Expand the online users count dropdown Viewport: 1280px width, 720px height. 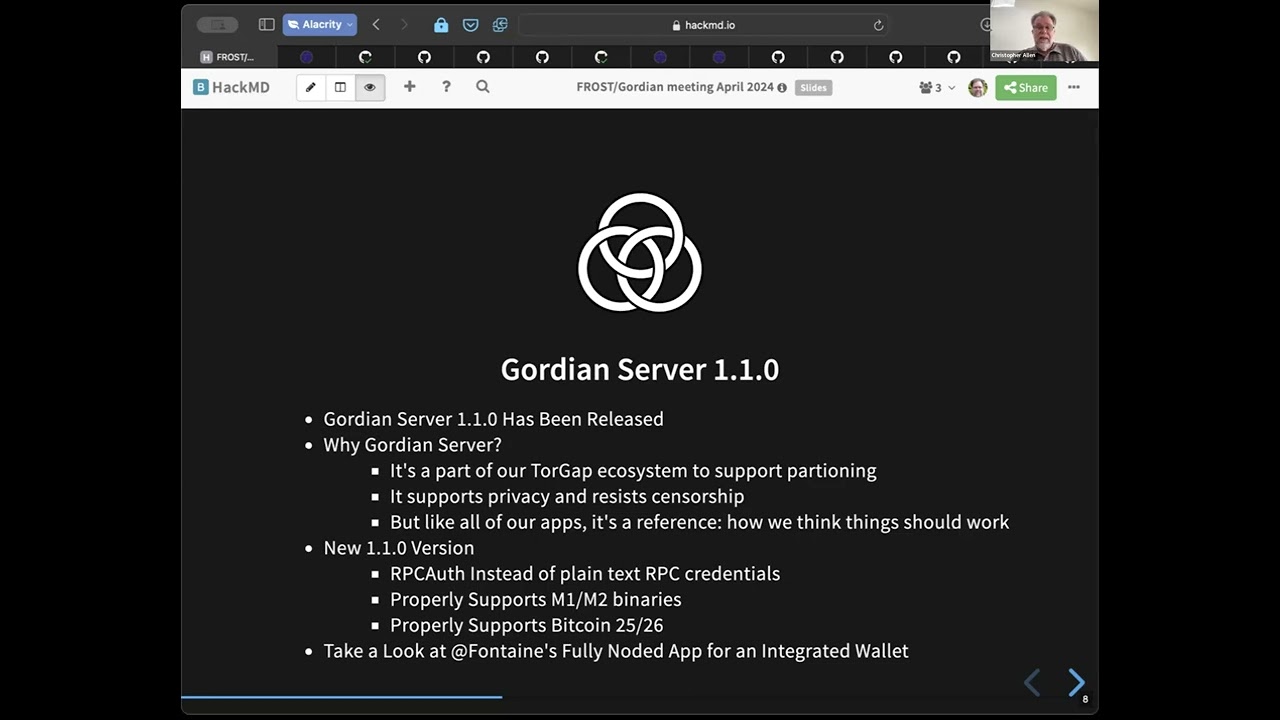(x=937, y=88)
